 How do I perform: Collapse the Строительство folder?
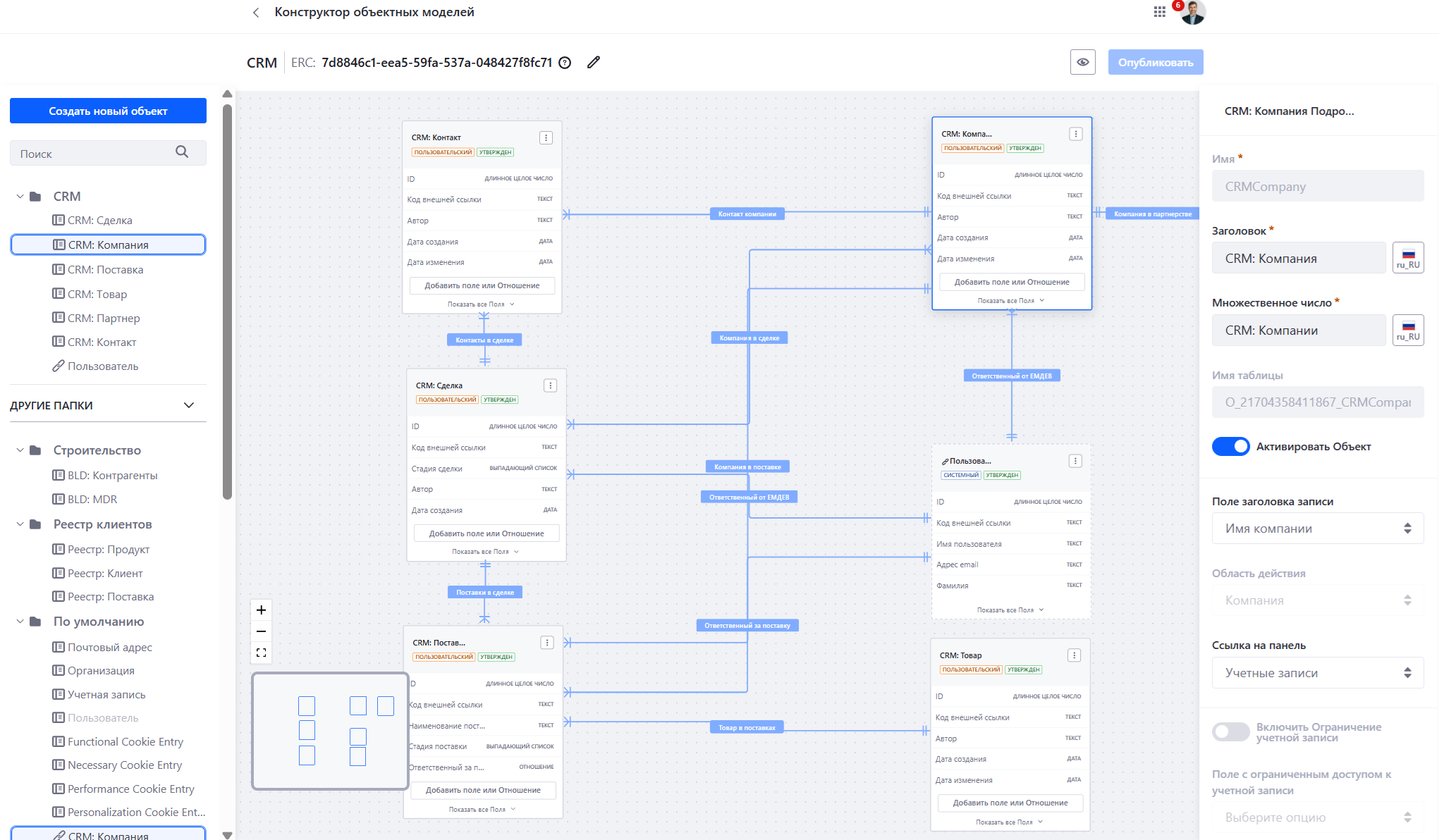coord(20,450)
